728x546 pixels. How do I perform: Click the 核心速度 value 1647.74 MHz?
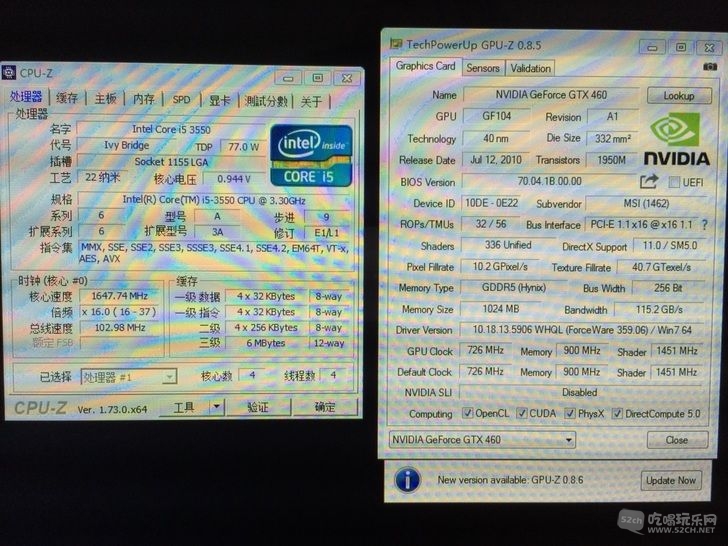(x=120, y=296)
